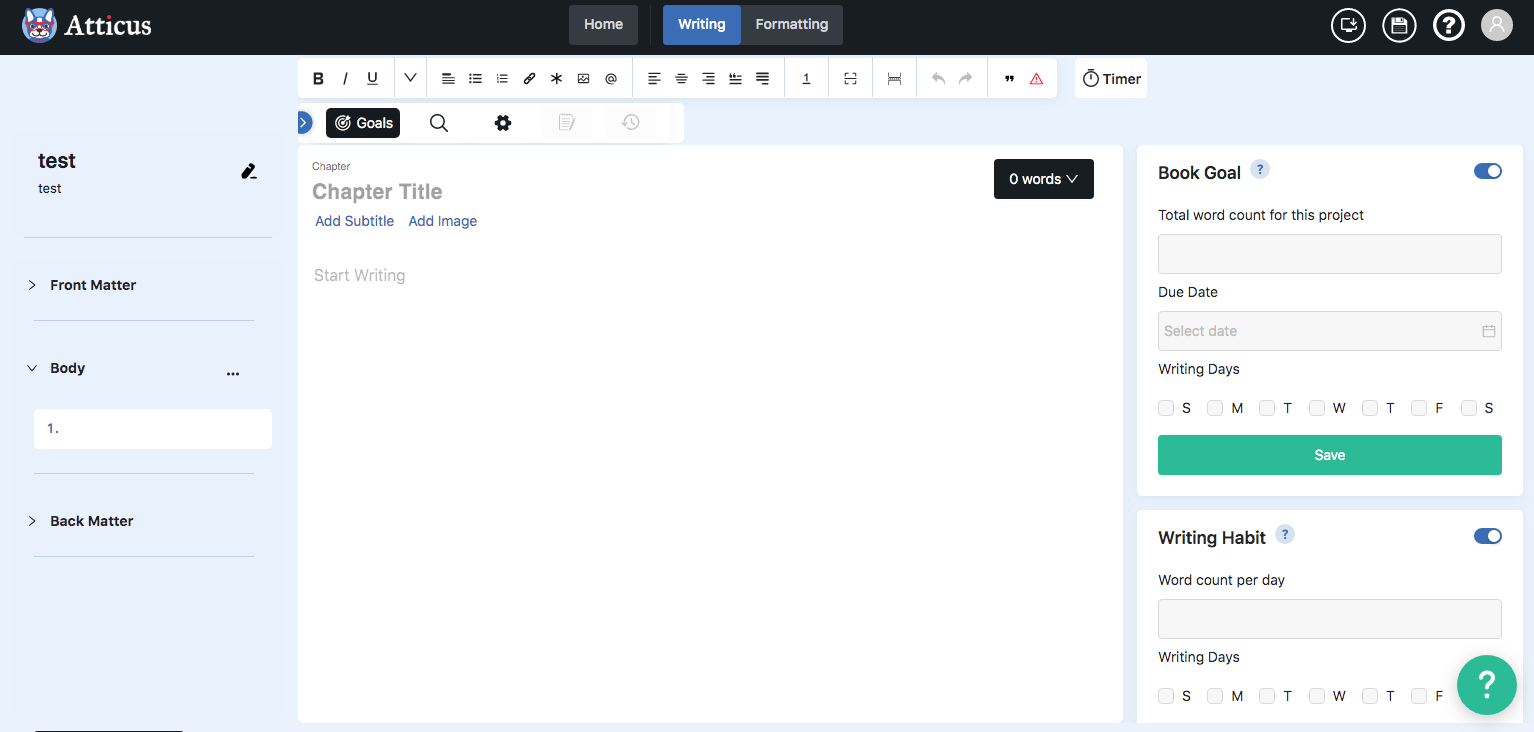Screen dimensions: 1534x732
Task: Open the 0 words count dropdown
Action: 1043,179
